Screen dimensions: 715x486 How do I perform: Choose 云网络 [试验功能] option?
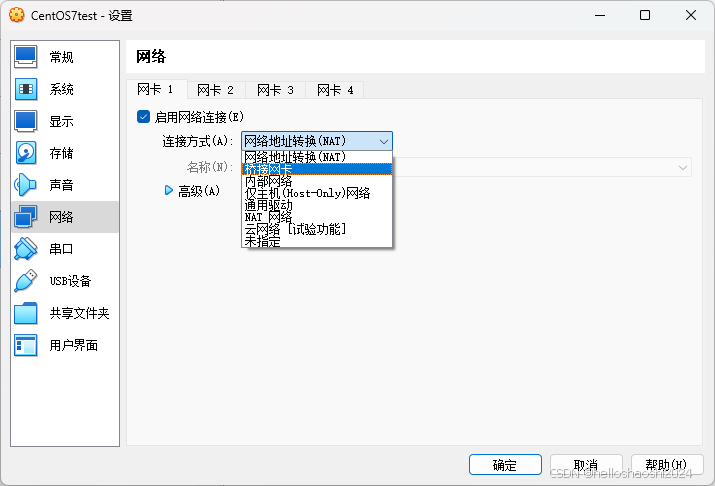click(316, 229)
